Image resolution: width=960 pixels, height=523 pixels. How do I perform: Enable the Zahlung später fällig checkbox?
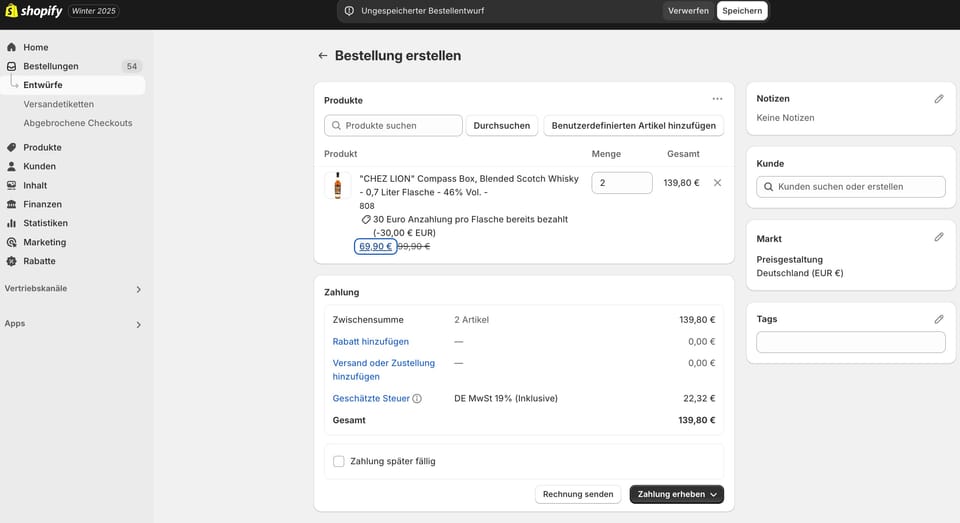339,461
